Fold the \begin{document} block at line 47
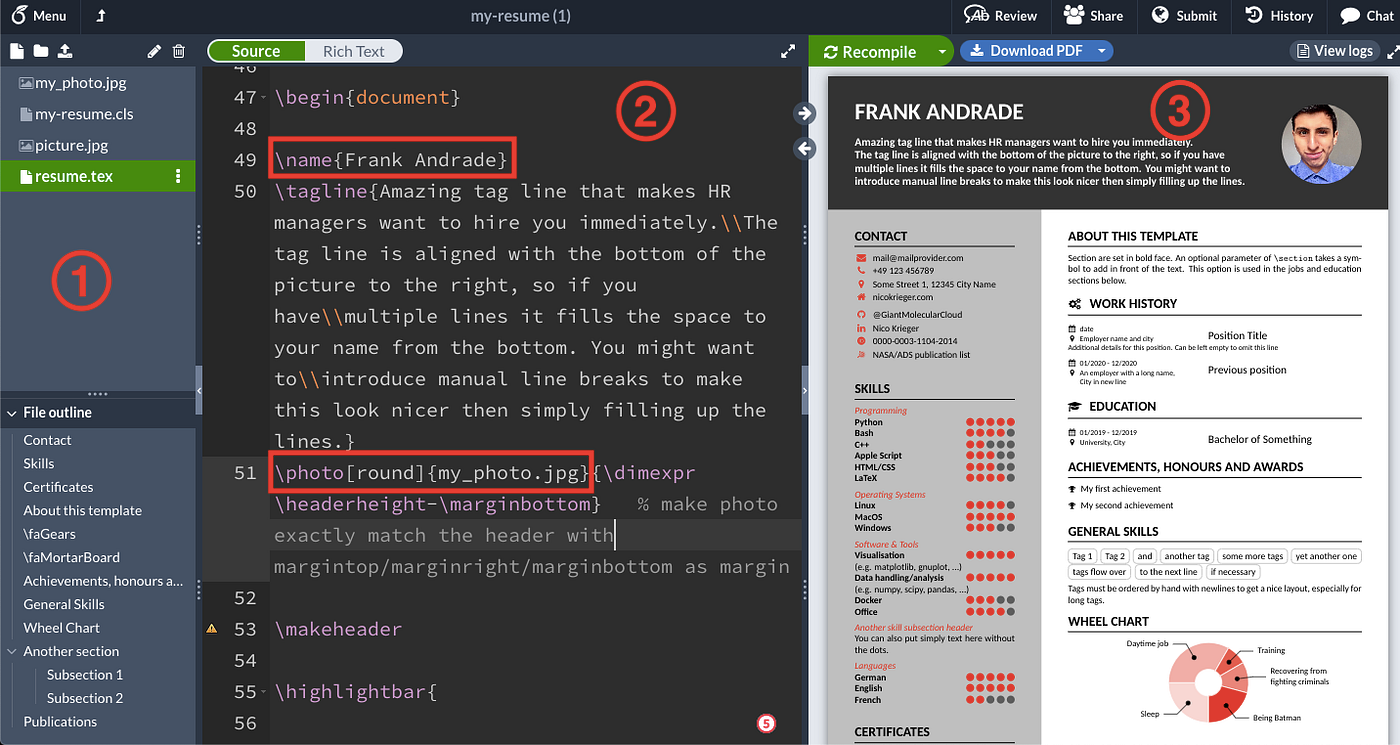Image resolution: width=1400 pixels, height=745 pixels. (263, 99)
